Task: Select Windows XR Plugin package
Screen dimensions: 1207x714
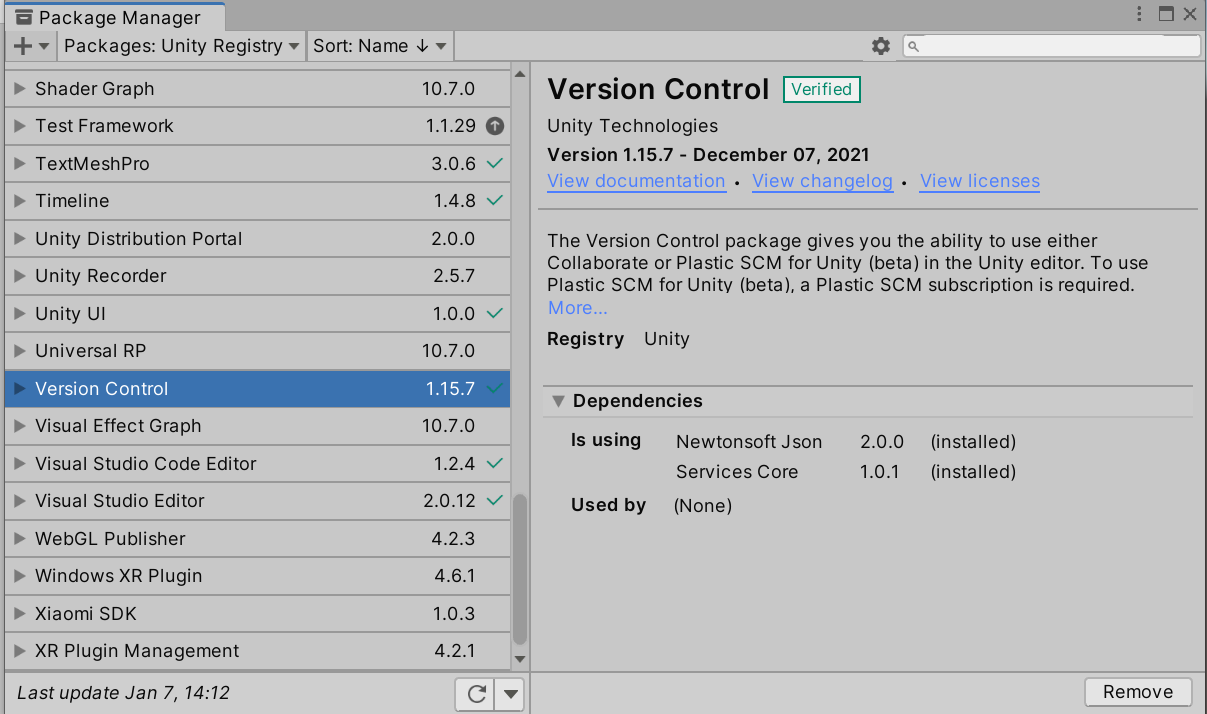Action: 258,576
